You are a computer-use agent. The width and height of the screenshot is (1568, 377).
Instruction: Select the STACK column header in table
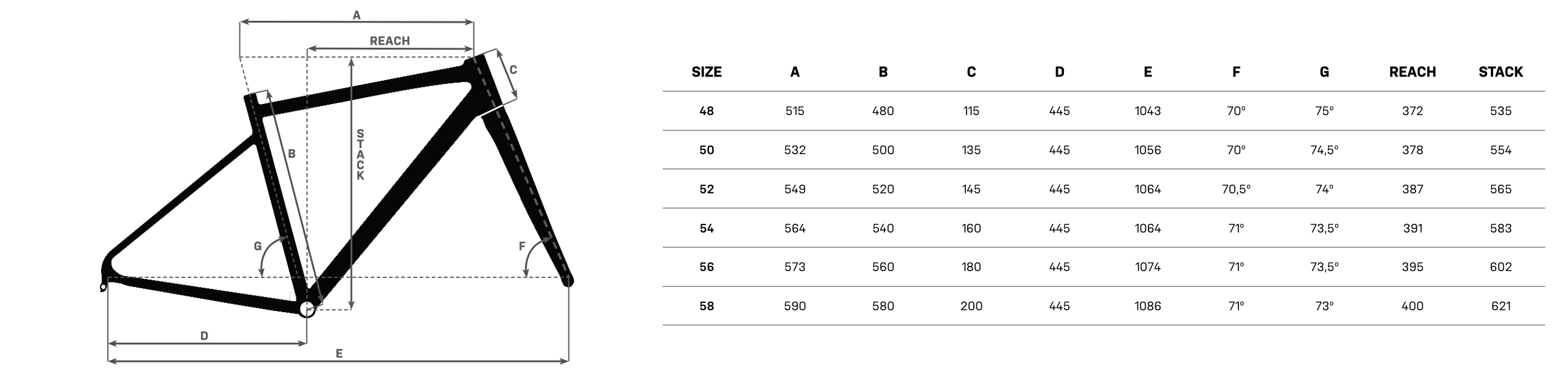1501,72
